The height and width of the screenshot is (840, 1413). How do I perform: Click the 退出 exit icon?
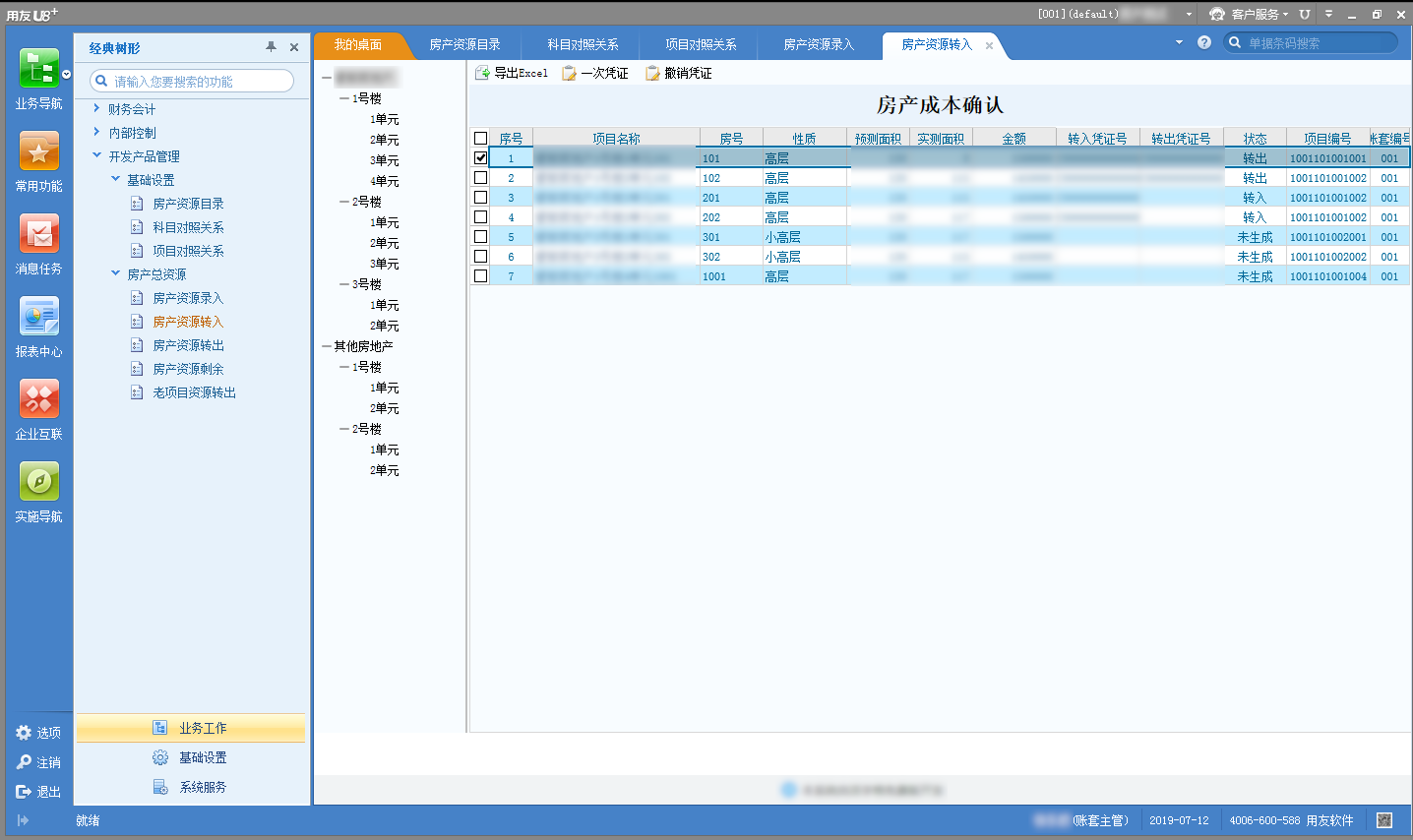24,792
